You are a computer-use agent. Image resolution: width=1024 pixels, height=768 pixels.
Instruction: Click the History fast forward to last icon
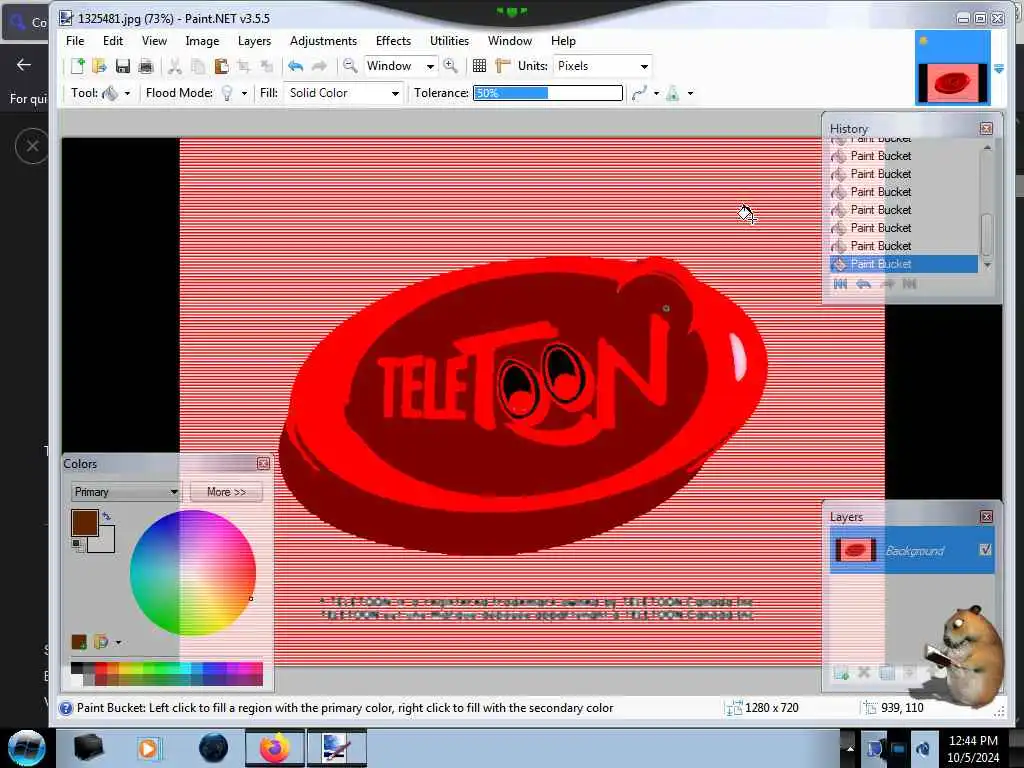tap(910, 284)
